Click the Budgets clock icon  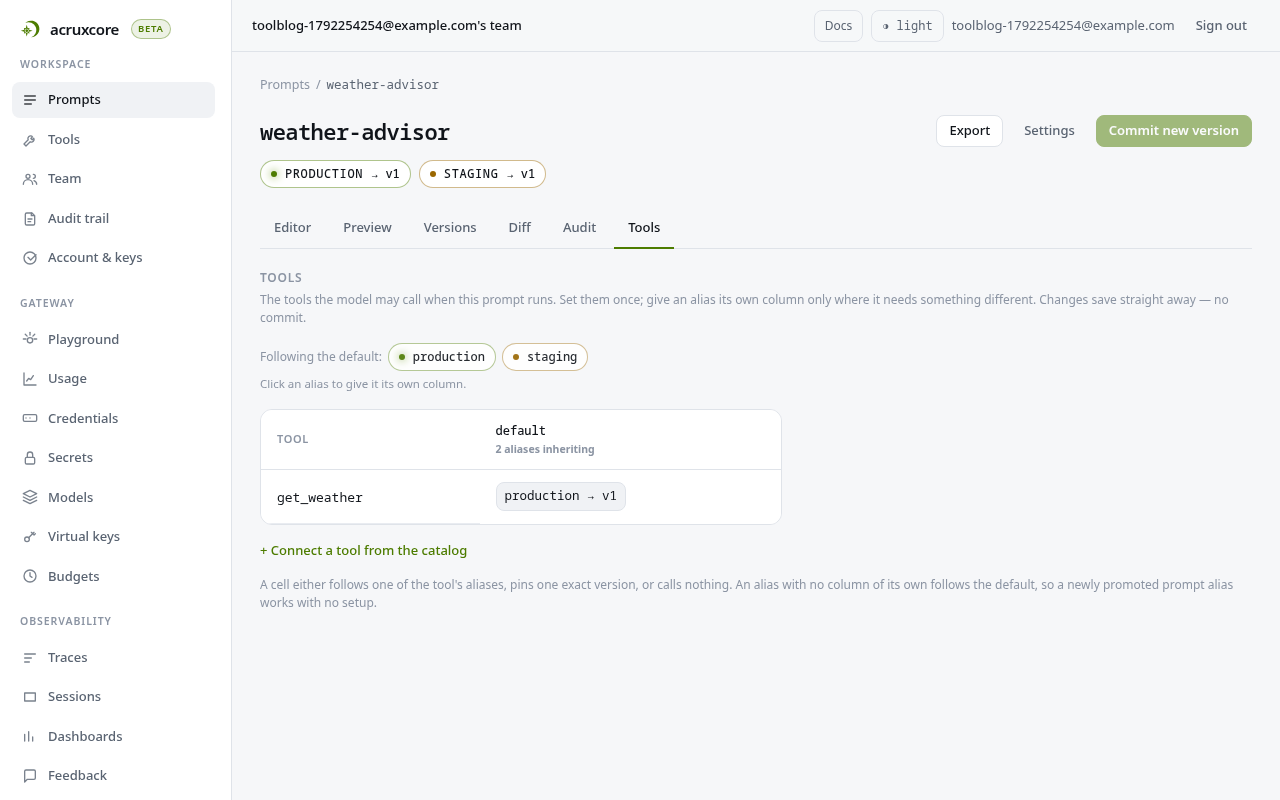click(30, 577)
